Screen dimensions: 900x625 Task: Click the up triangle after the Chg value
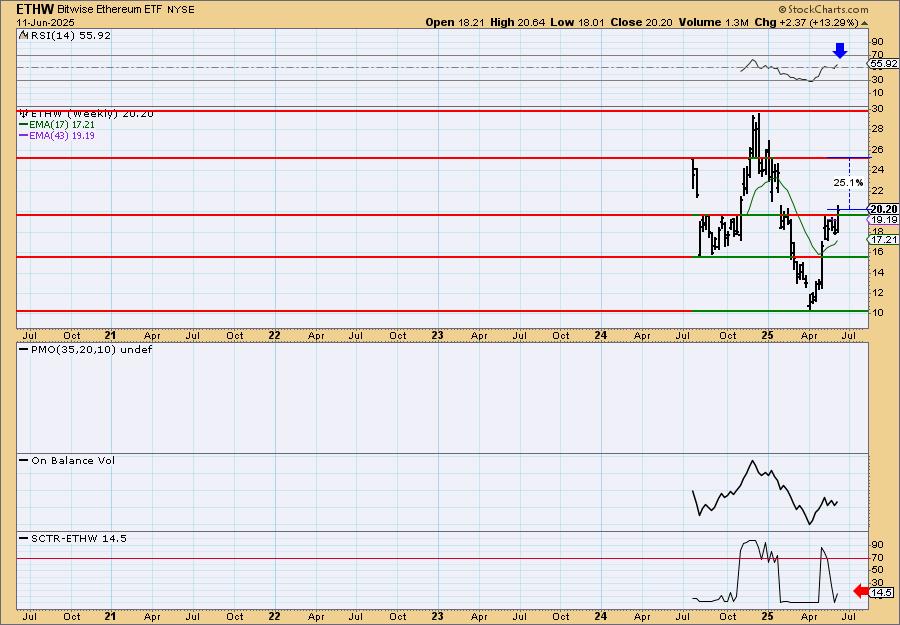[865, 23]
